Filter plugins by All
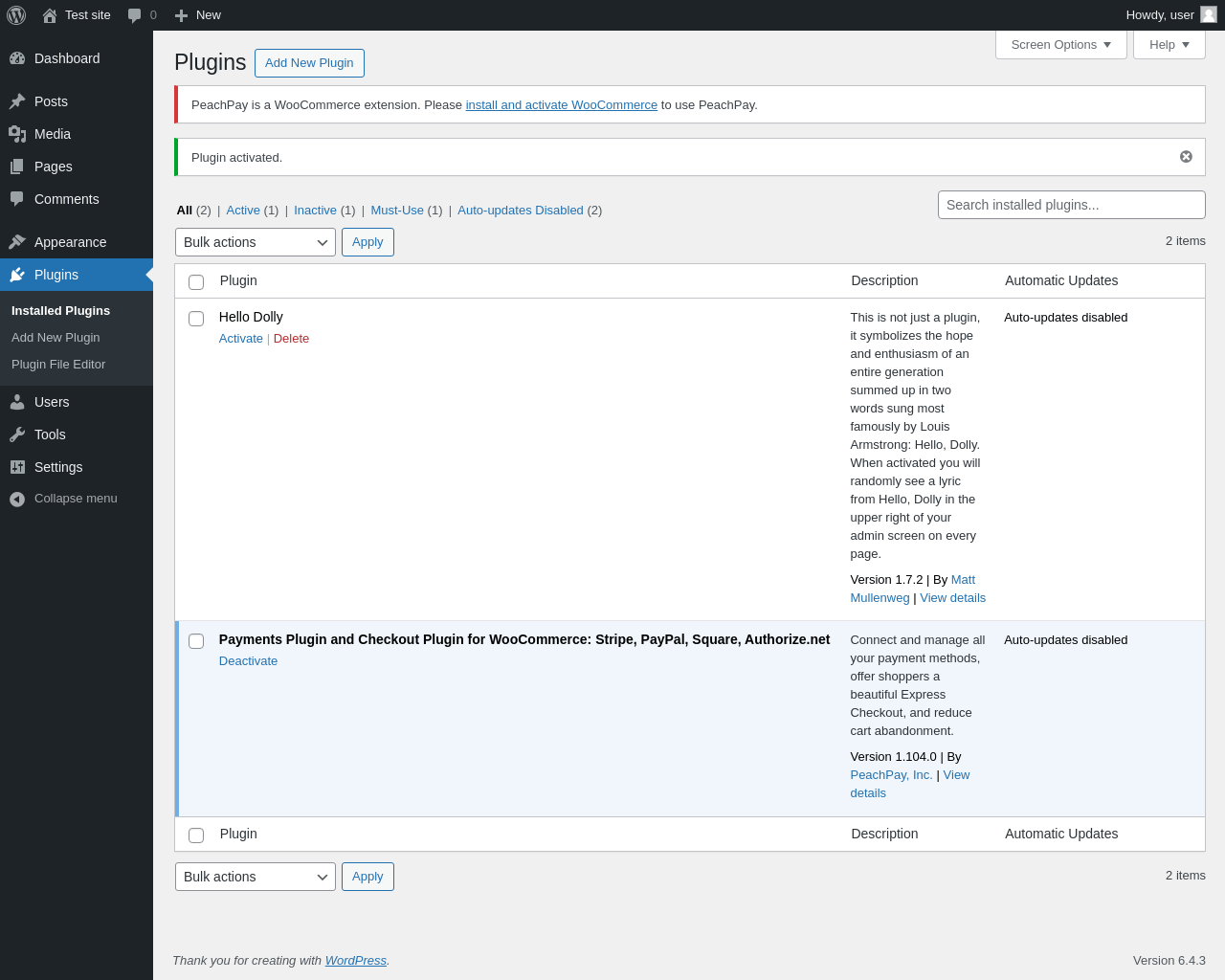The width and height of the screenshot is (1225, 980). click(x=185, y=211)
